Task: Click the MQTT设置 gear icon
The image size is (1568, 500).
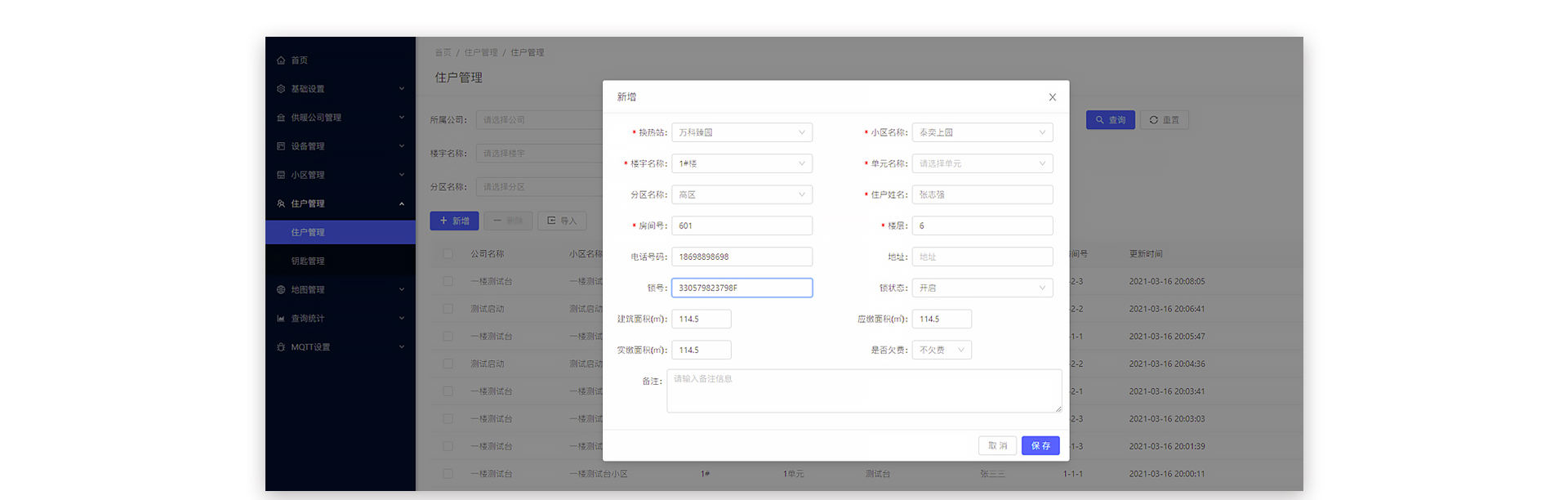Action: (x=281, y=347)
